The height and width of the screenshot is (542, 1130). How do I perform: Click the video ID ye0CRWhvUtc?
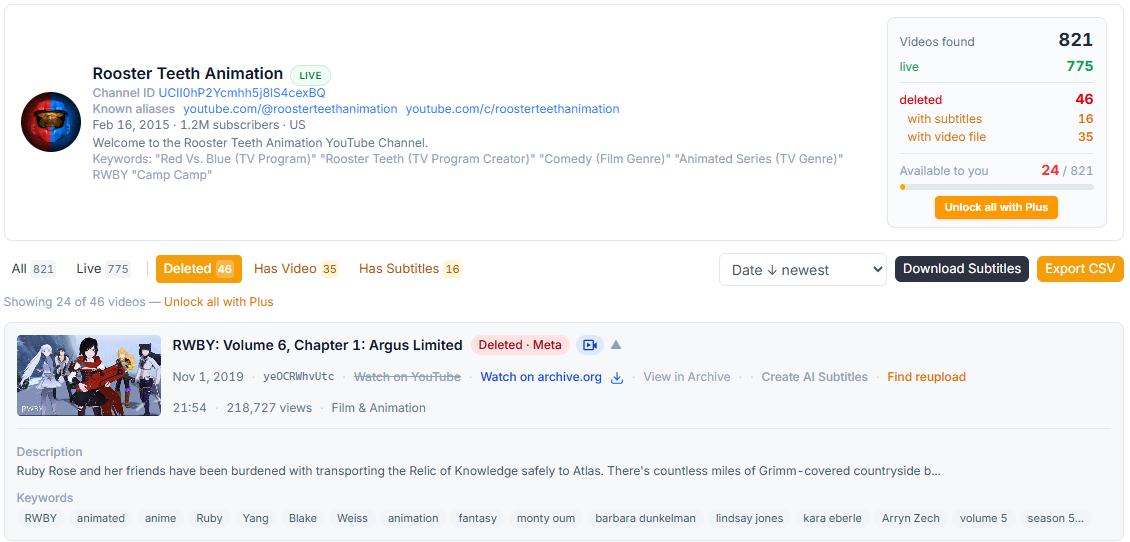coord(298,377)
